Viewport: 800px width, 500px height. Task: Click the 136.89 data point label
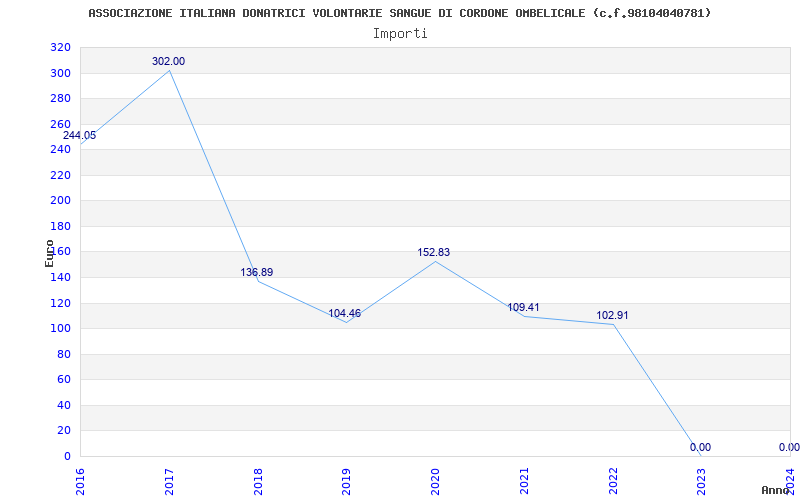(257, 272)
